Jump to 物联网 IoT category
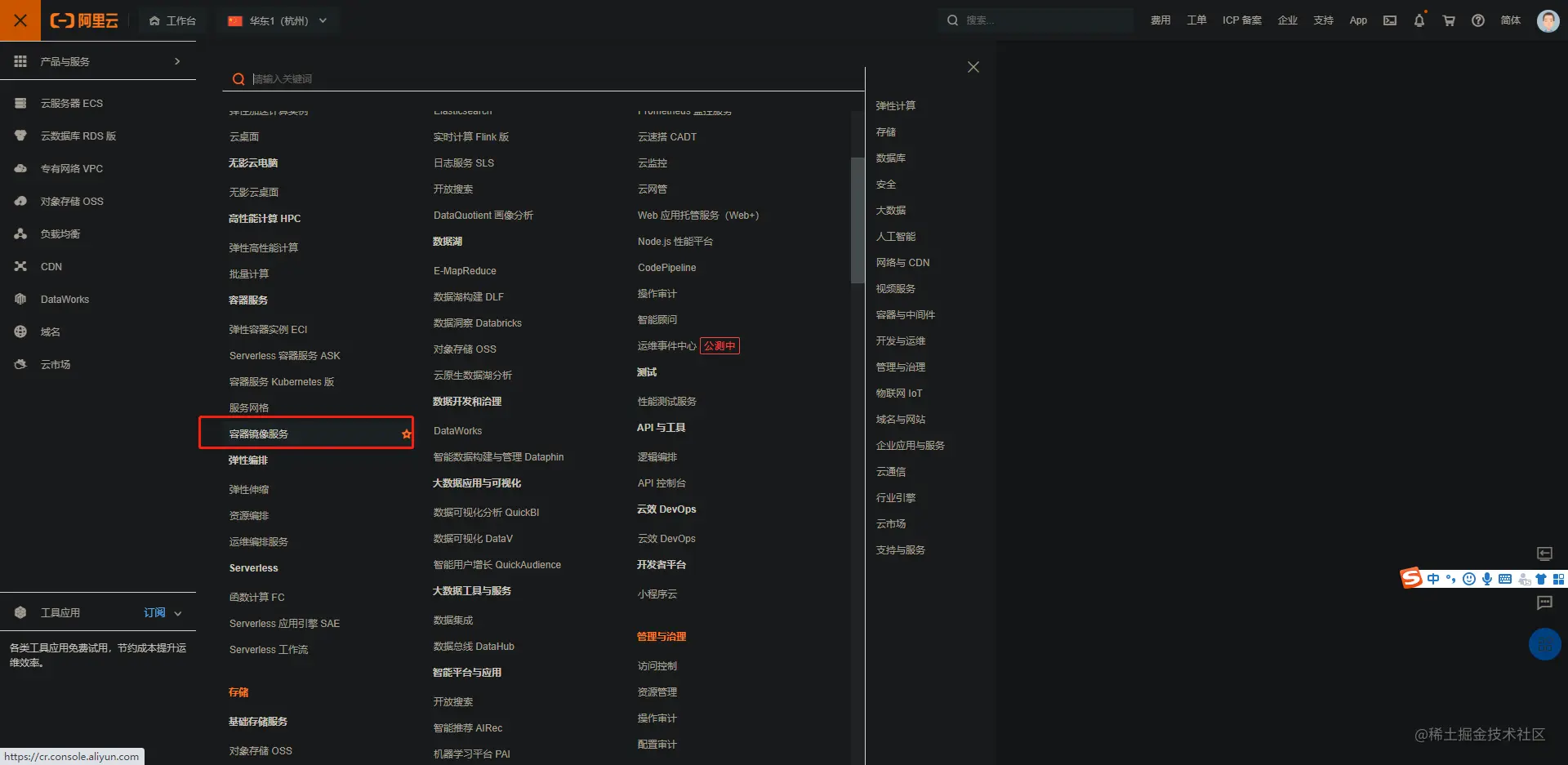The height and width of the screenshot is (765, 1568). pos(899,393)
